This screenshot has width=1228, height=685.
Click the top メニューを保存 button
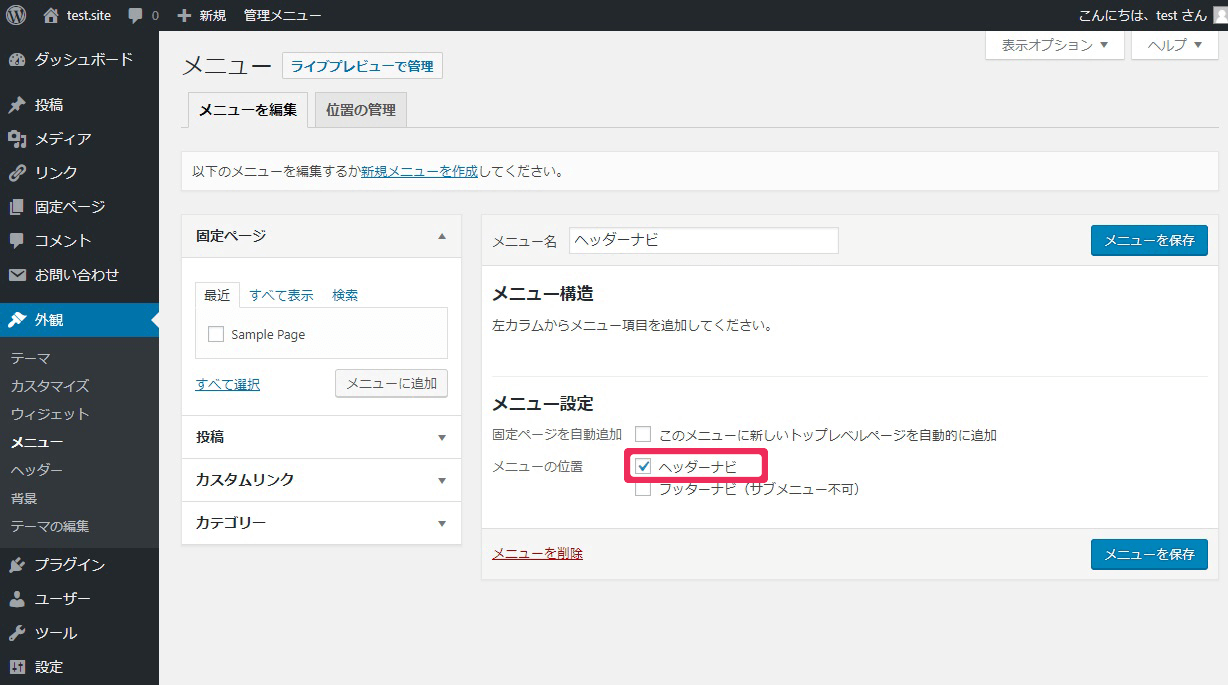pos(1148,241)
